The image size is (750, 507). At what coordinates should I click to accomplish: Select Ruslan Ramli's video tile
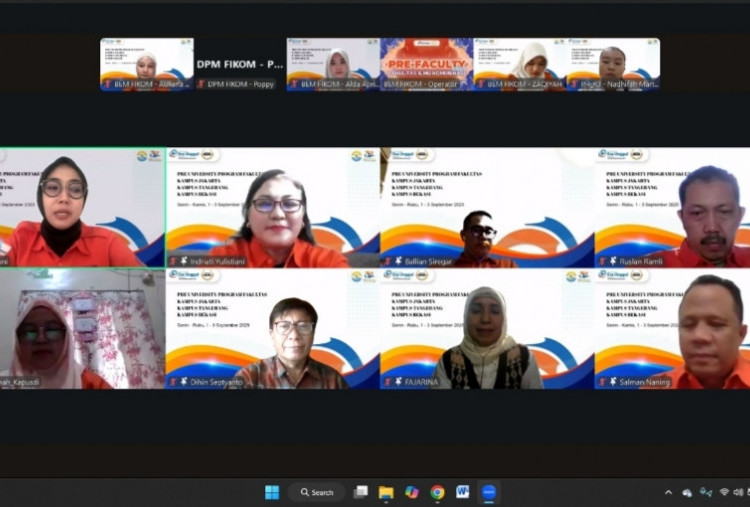673,207
